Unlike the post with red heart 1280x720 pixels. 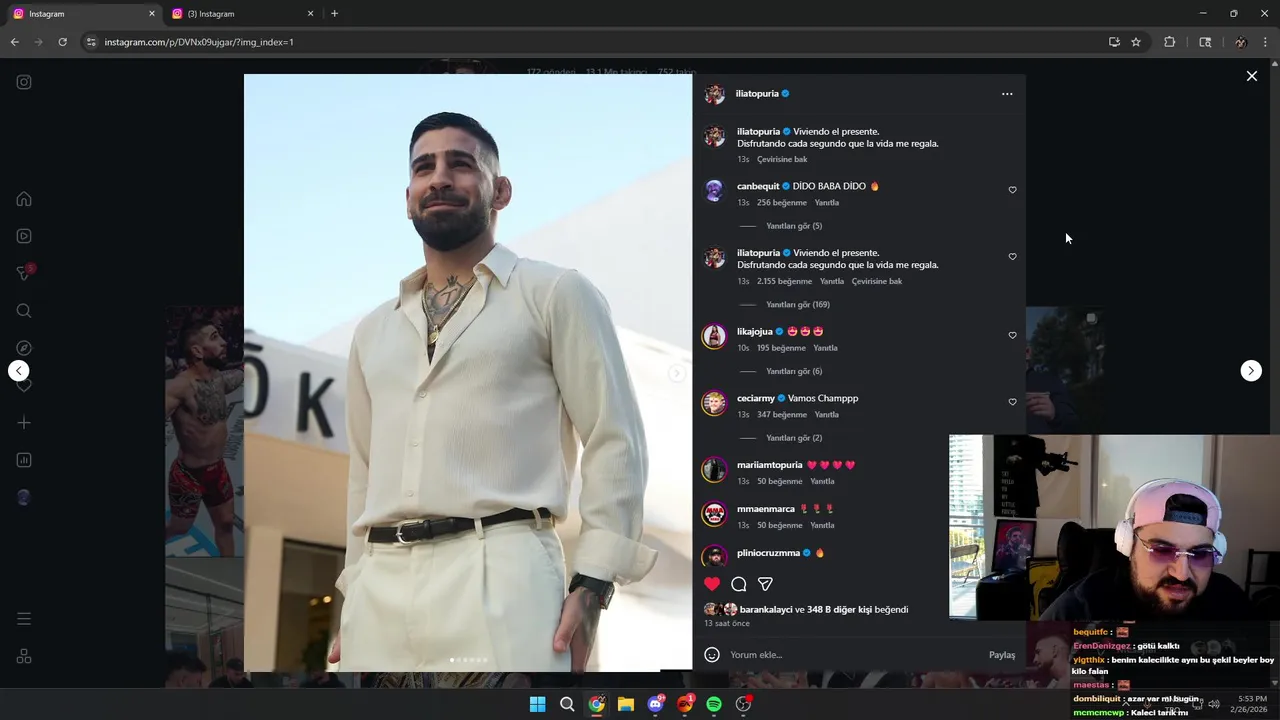click(x=712, y=584)
